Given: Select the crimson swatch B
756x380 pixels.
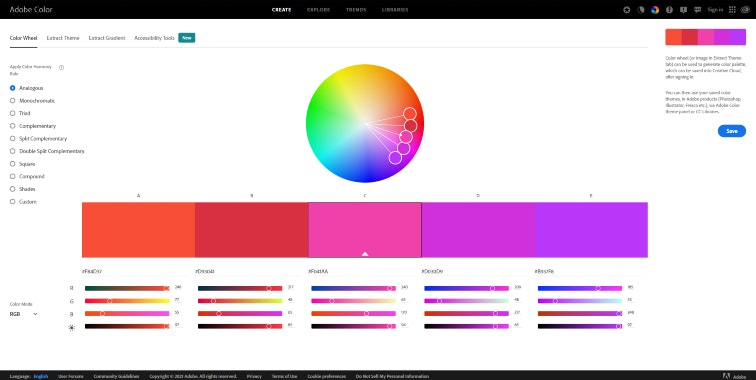Looking at the screenshot, I should (x=252, y=230).
